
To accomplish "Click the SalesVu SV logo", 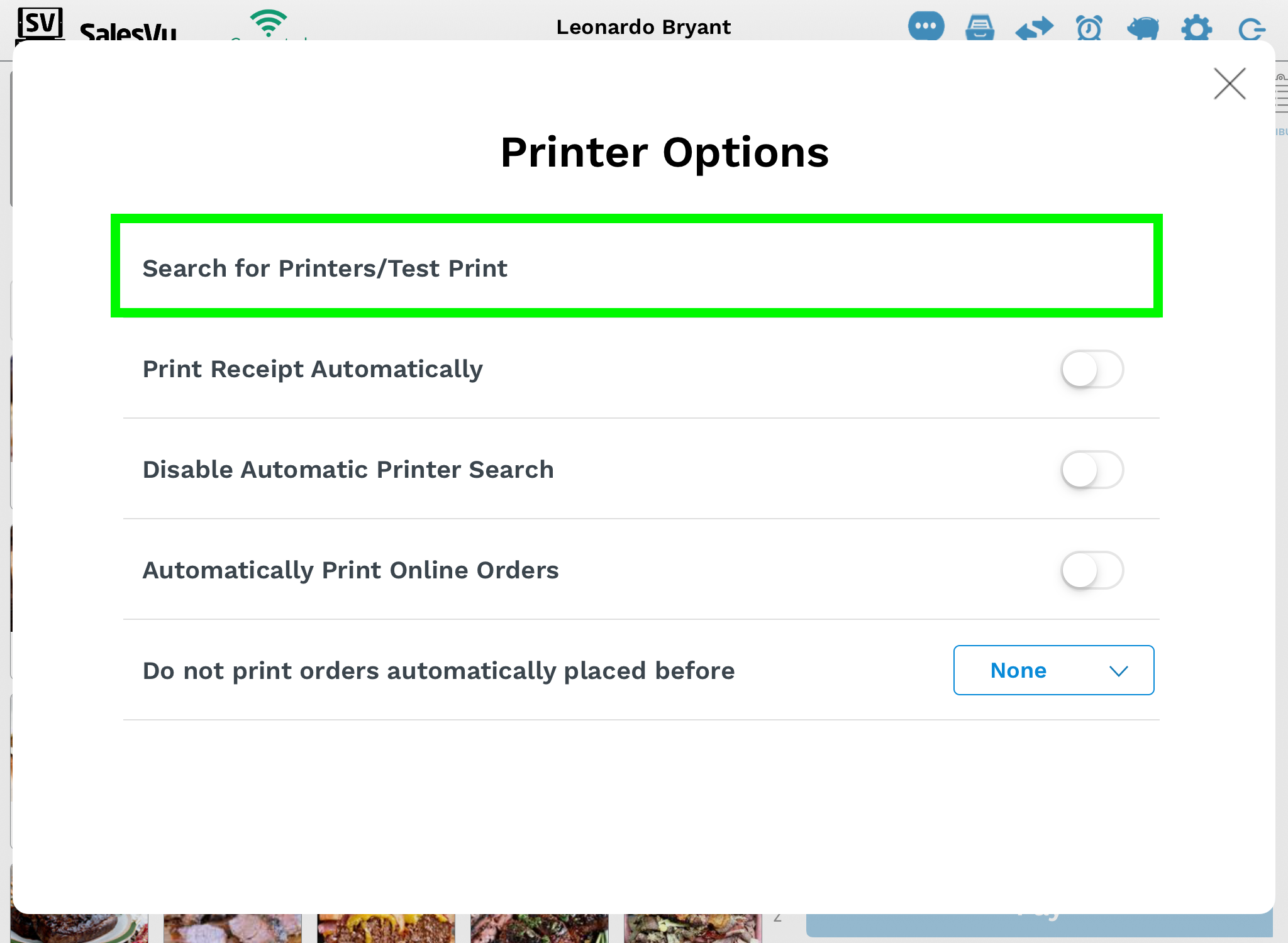I will tap(40, 25).
